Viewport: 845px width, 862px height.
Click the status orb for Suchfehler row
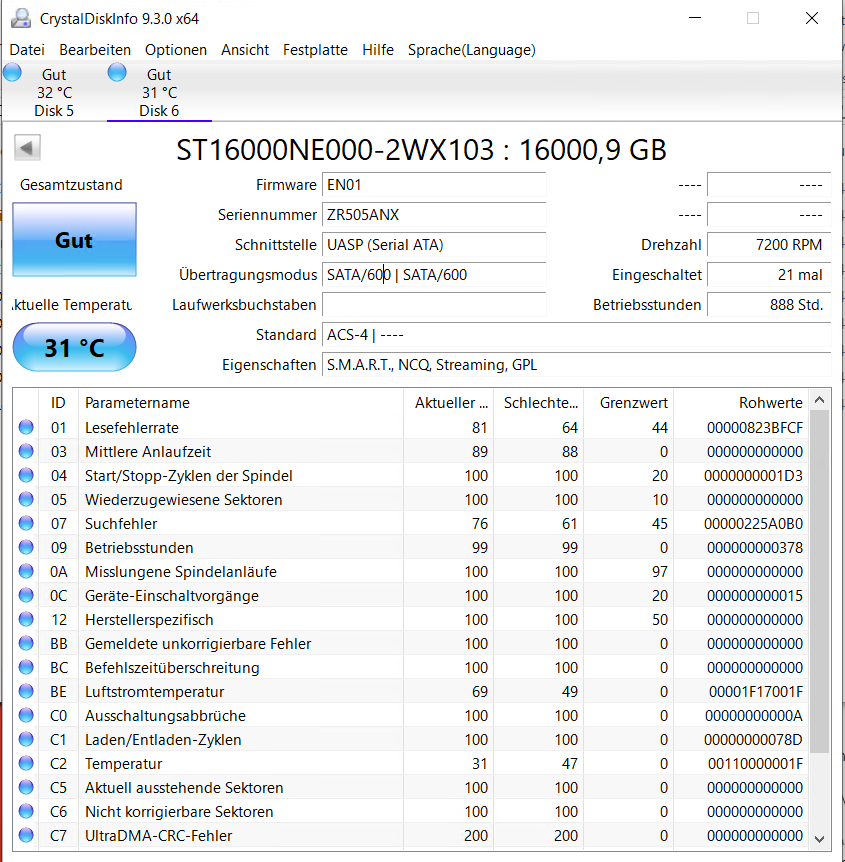click(26, 523)
